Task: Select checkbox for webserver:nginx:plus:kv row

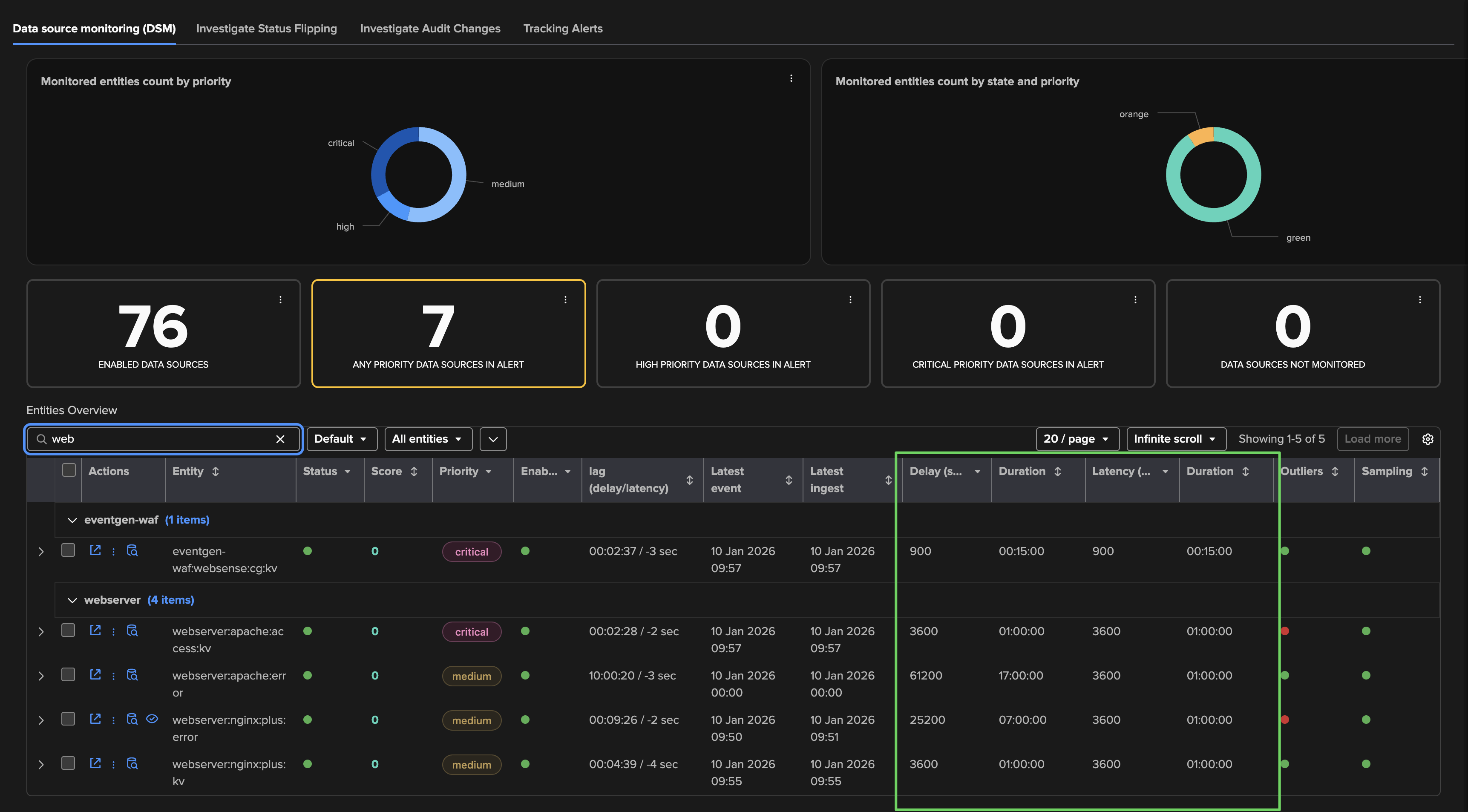Action: (69, 763)
